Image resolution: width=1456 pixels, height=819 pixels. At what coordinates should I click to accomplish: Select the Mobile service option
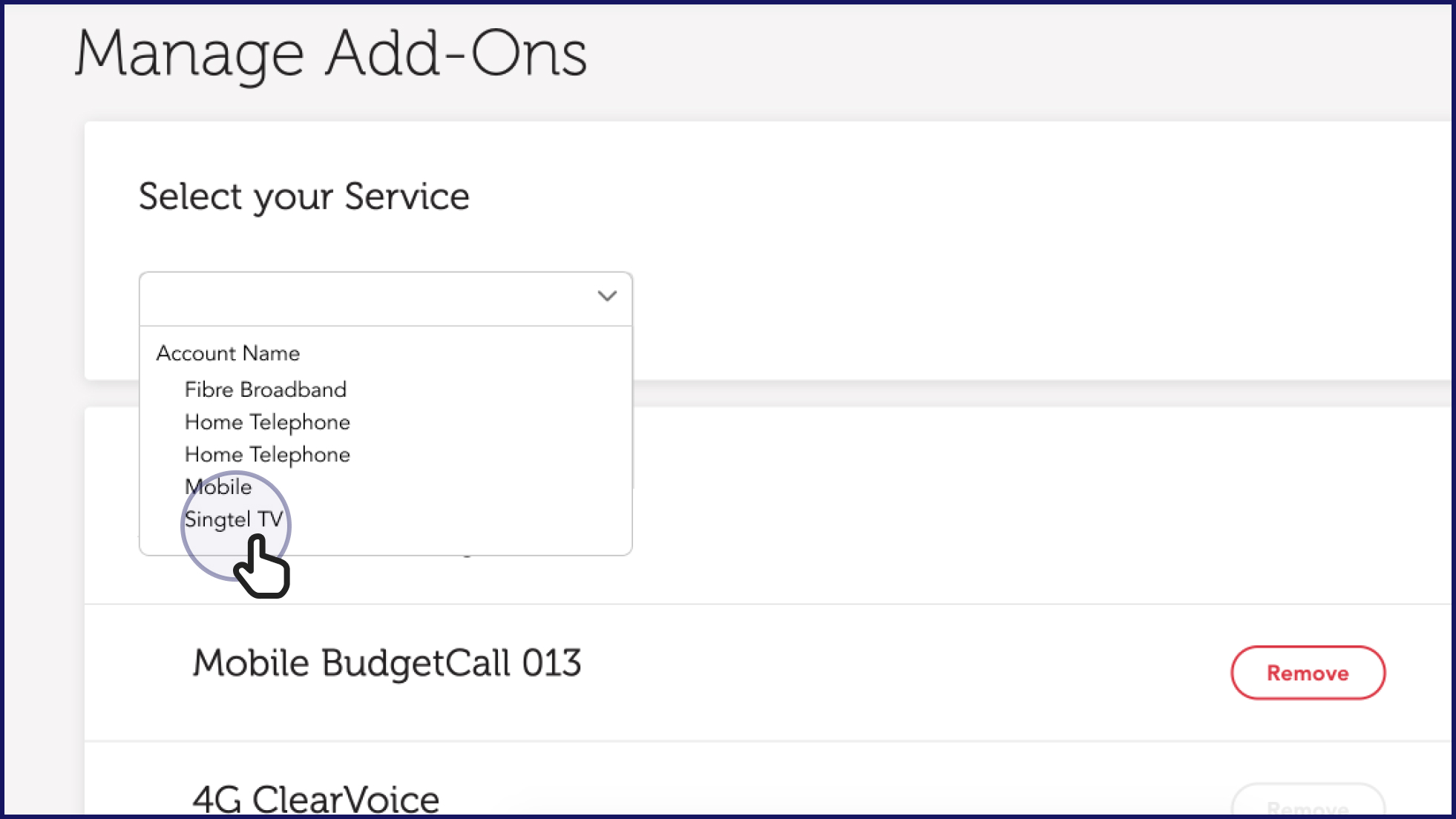pyautogui.click(x=218, y=487)
